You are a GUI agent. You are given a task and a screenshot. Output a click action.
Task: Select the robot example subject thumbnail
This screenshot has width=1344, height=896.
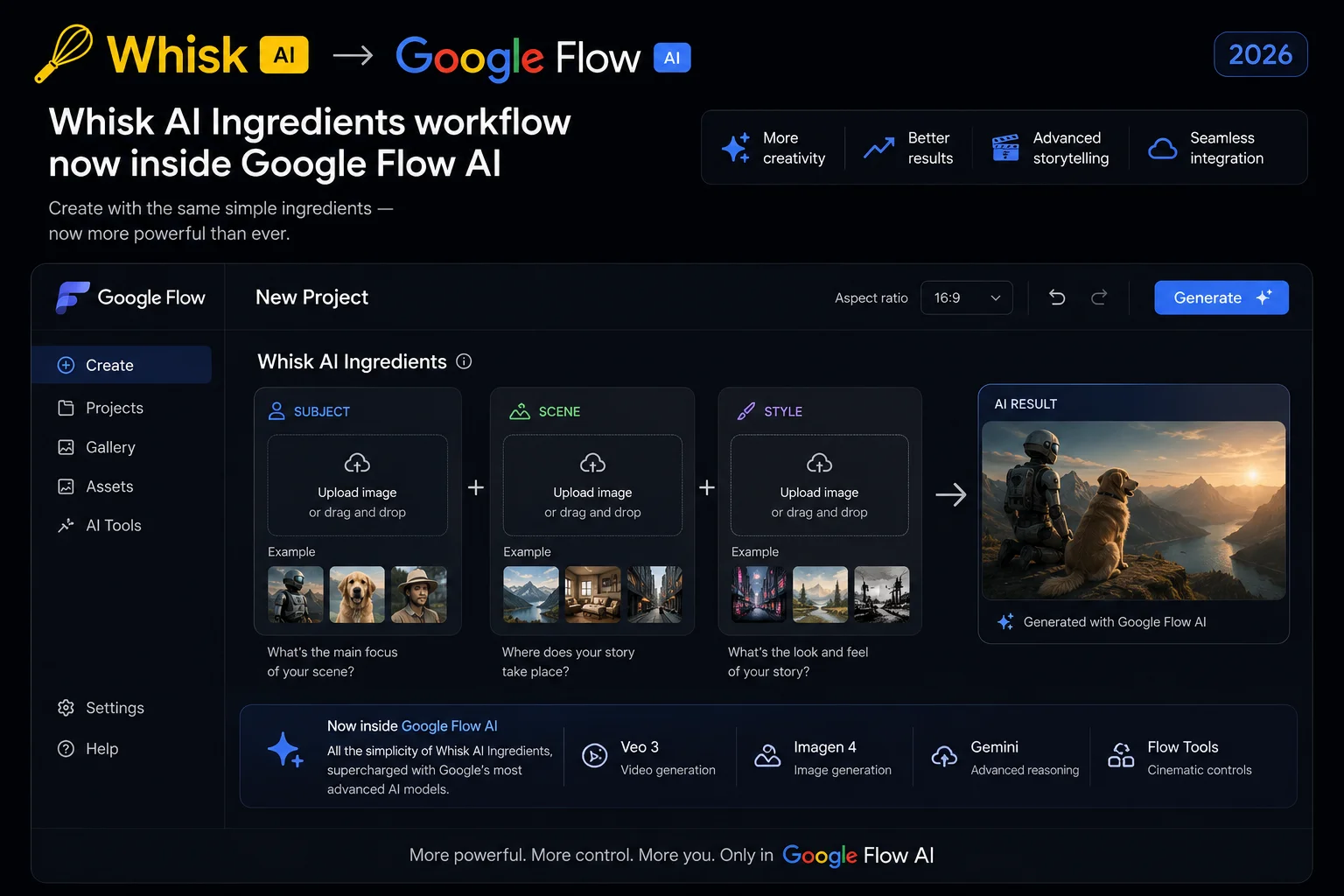pos(295,594)
